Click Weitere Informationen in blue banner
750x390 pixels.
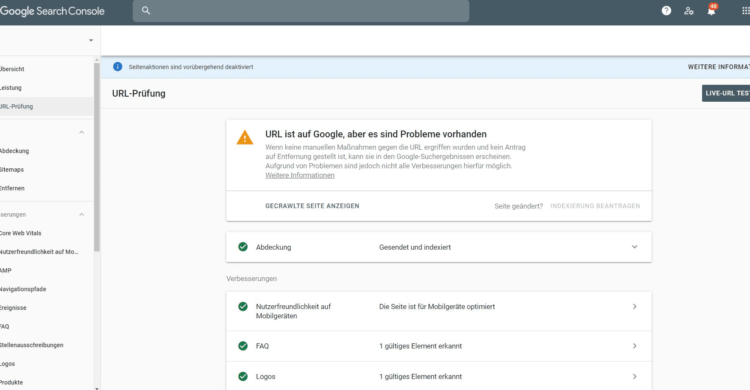[x=719, y=67]
